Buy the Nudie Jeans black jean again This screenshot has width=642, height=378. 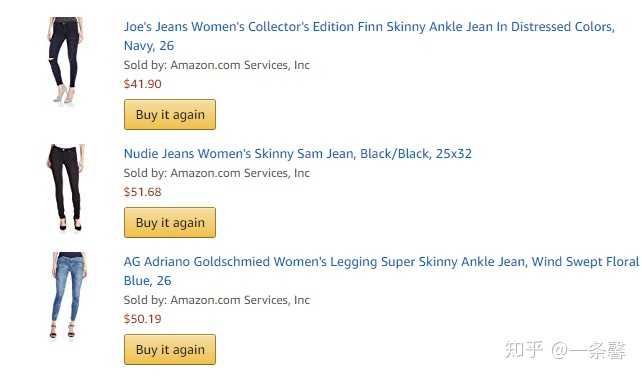[170, 223]
